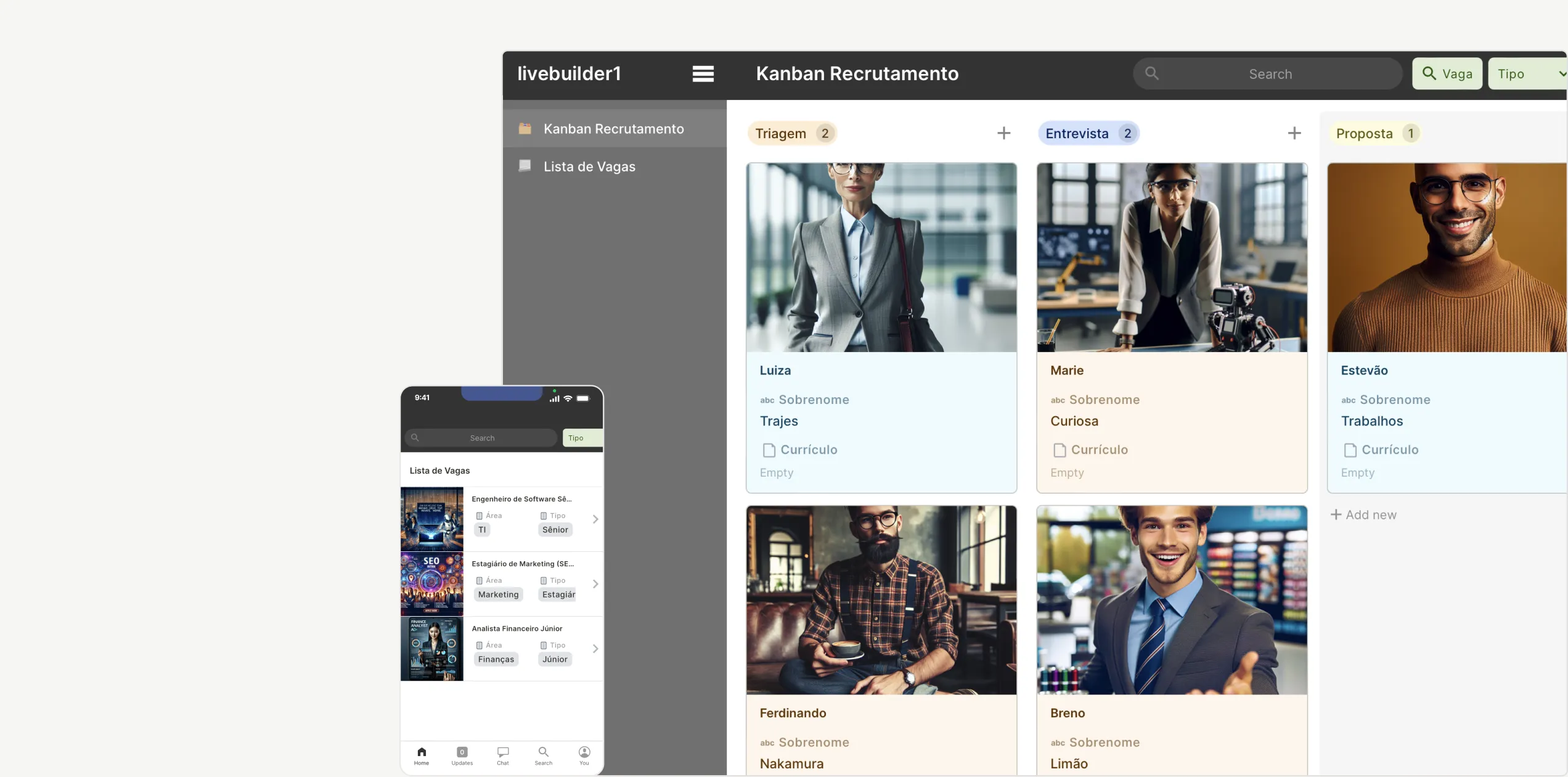1568x777 pixels.
Task: Click the TI area tag
Action: pyautogui.click(x=482, y=530)
